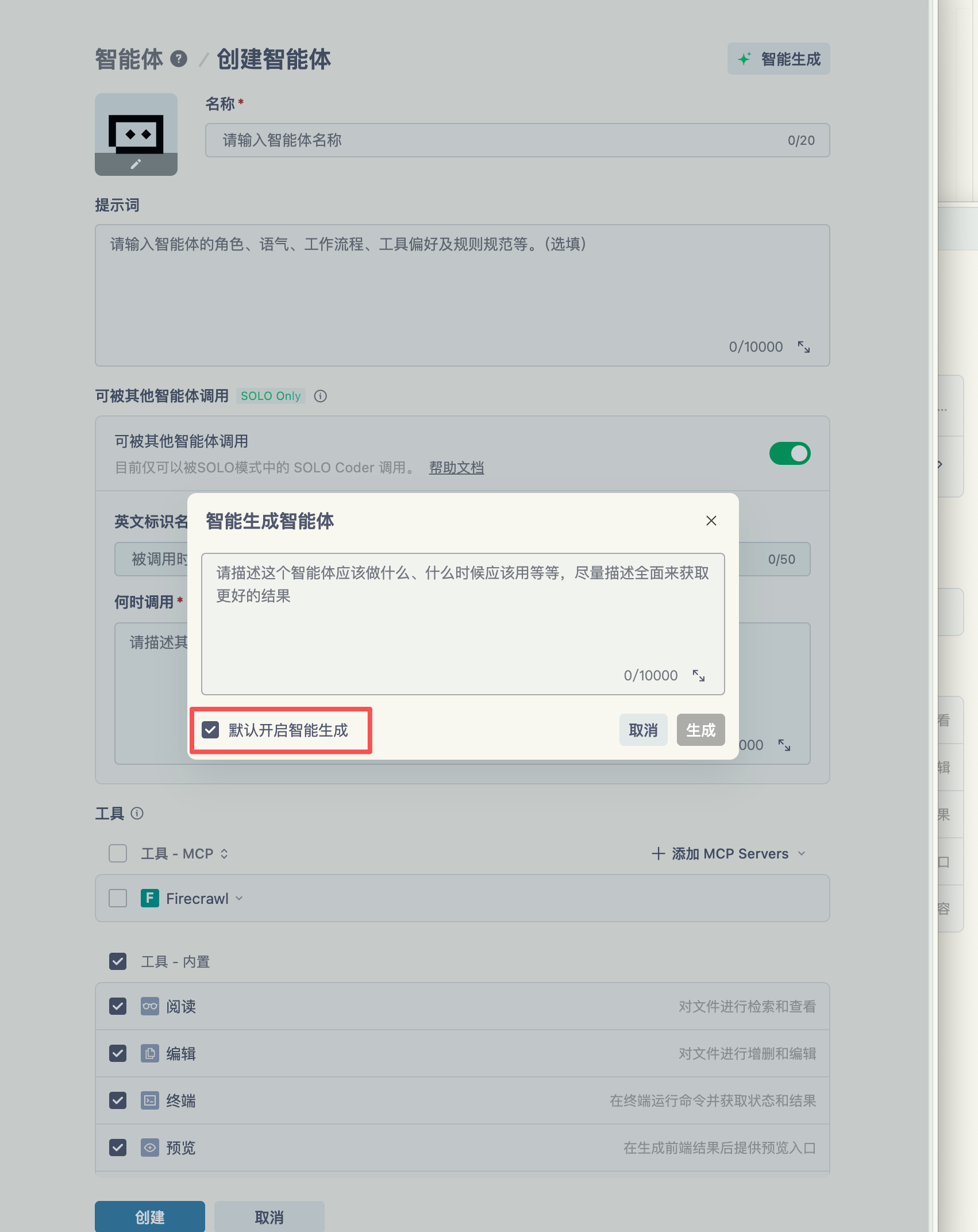This screenshot has height=1232, width=978.
Task: Close the 智能生成智能体 dialog
Action: pyautogui.click(x=711, y=521)
